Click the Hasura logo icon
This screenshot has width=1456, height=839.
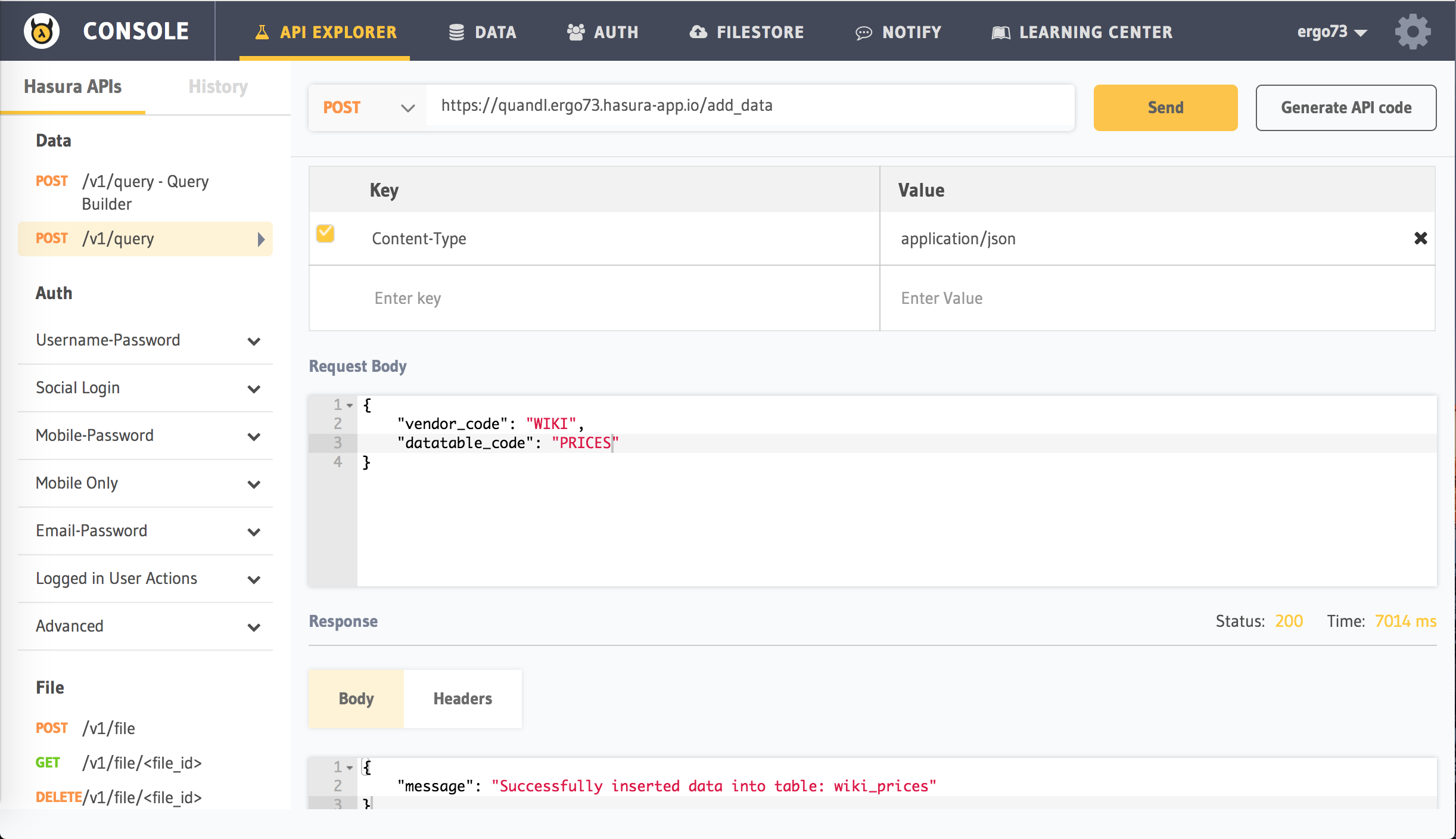click(x=42, y=31)
